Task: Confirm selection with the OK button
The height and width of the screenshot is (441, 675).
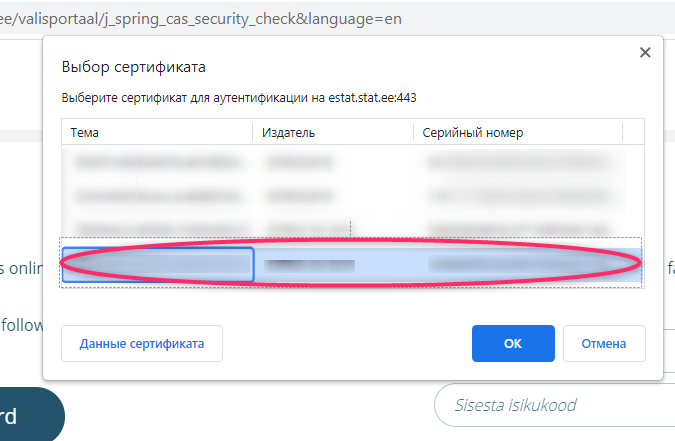Action: pos(513,343)
